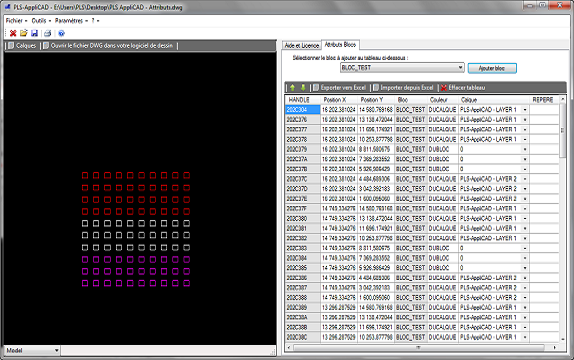The image size is (574, 360).
Task: Select the Attributs Blocs tab
Action: click(340, 45)
